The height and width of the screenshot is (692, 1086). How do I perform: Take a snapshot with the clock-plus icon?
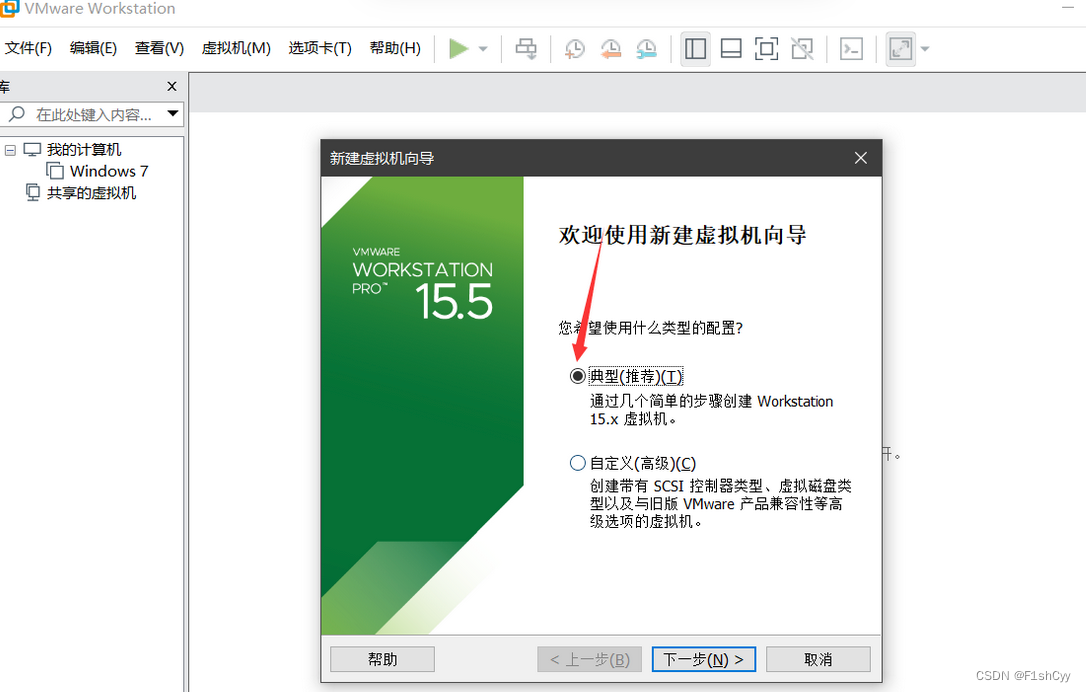[x=575, y=49]
